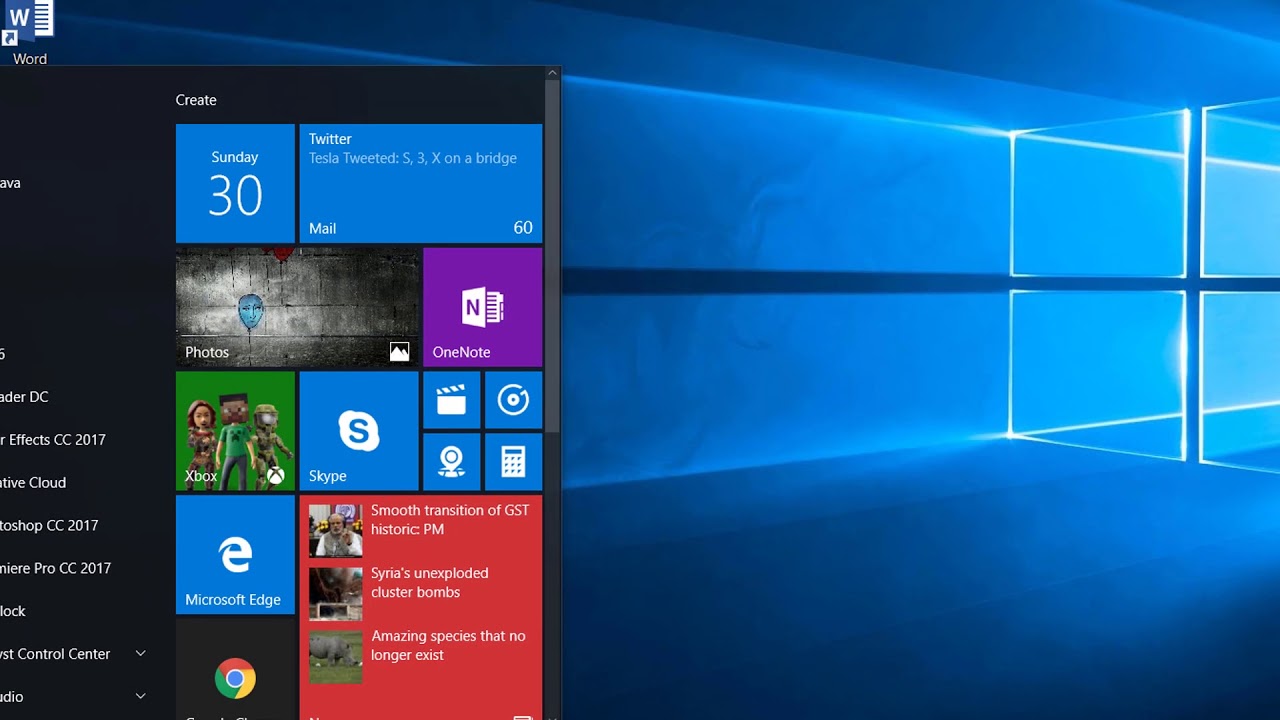Click the Create group heading
1280x720 pixels.
196,100
